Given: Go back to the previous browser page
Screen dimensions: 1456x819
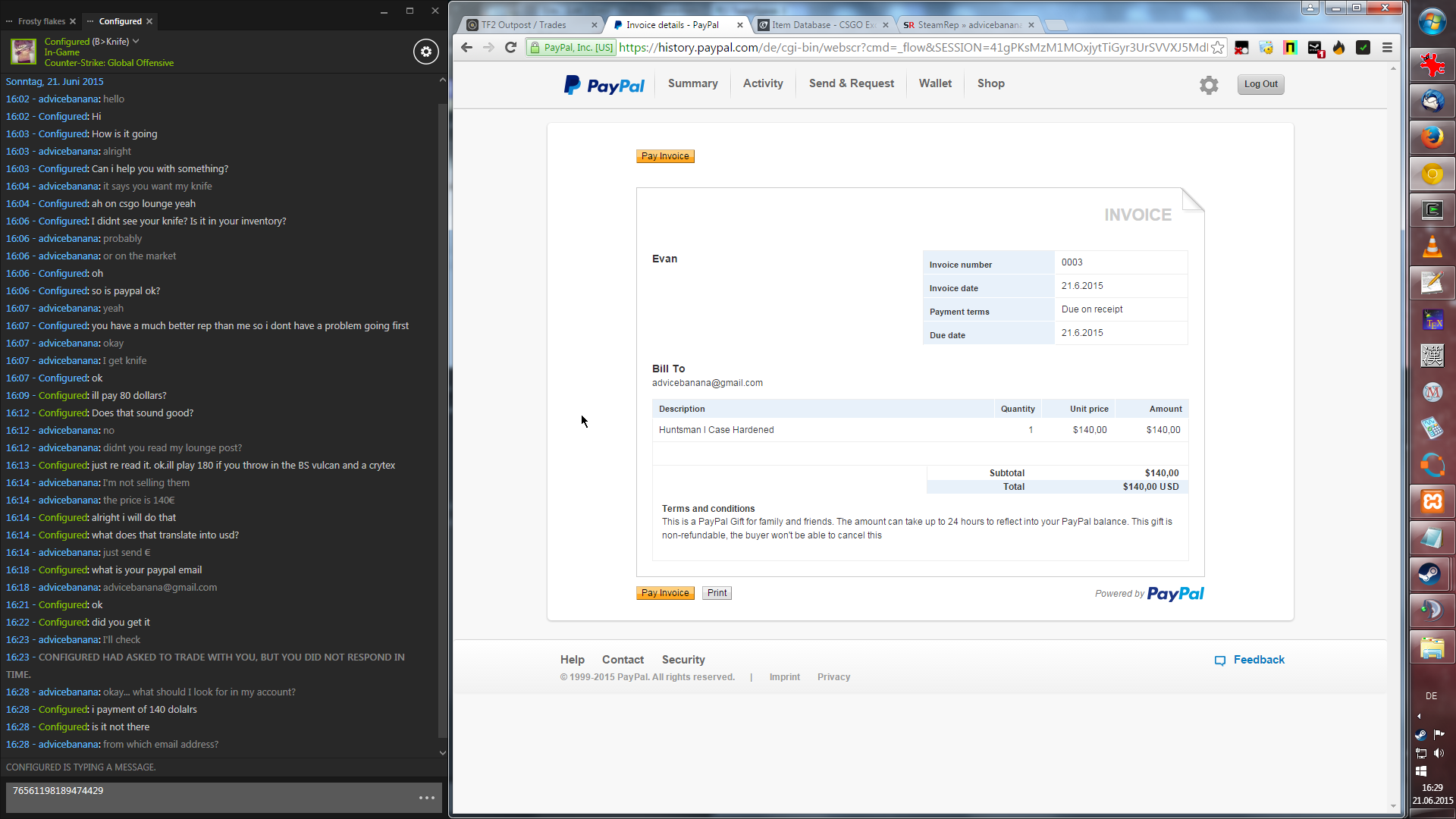Looking at the screenshot, I should [x=467, y=48].
